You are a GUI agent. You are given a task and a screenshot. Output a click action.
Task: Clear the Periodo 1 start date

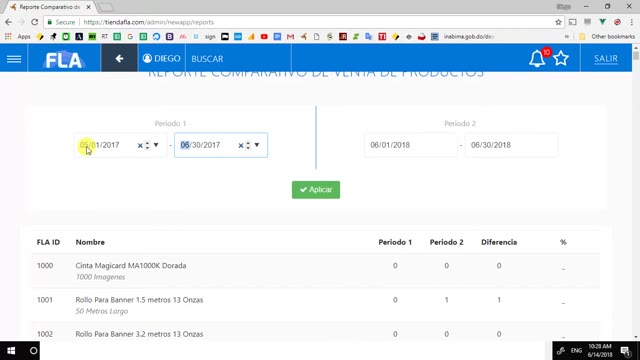click(x=140, y=145)
